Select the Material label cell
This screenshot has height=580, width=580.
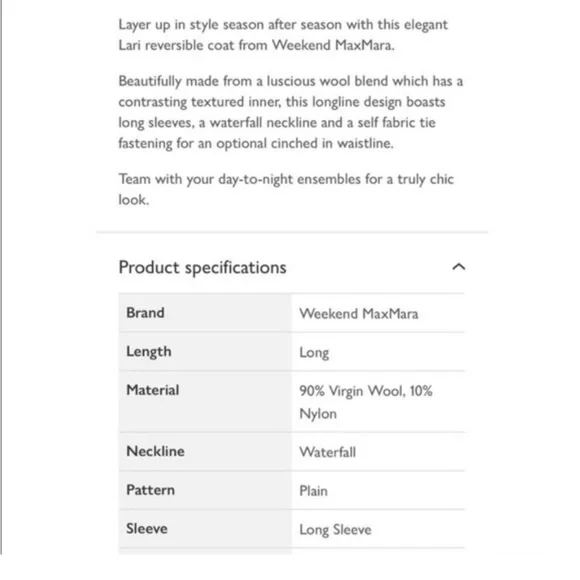[x=205, y=402]
